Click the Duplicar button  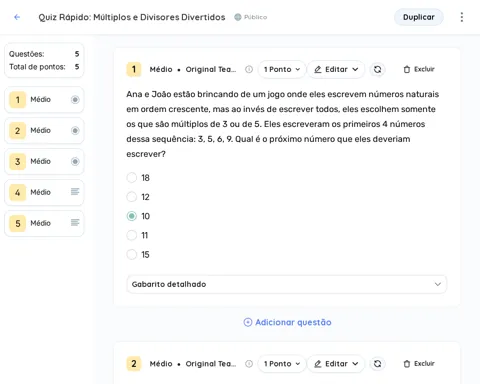419,17
